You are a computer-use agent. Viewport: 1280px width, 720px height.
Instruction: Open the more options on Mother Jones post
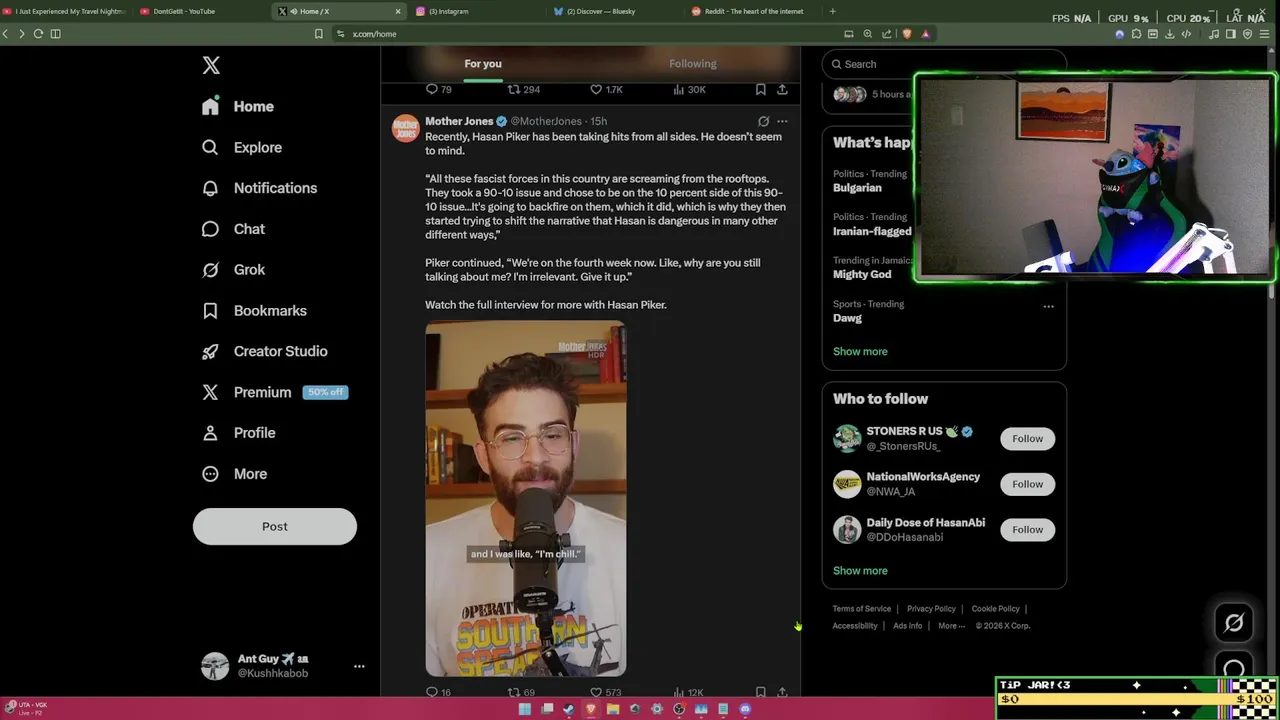782,121
